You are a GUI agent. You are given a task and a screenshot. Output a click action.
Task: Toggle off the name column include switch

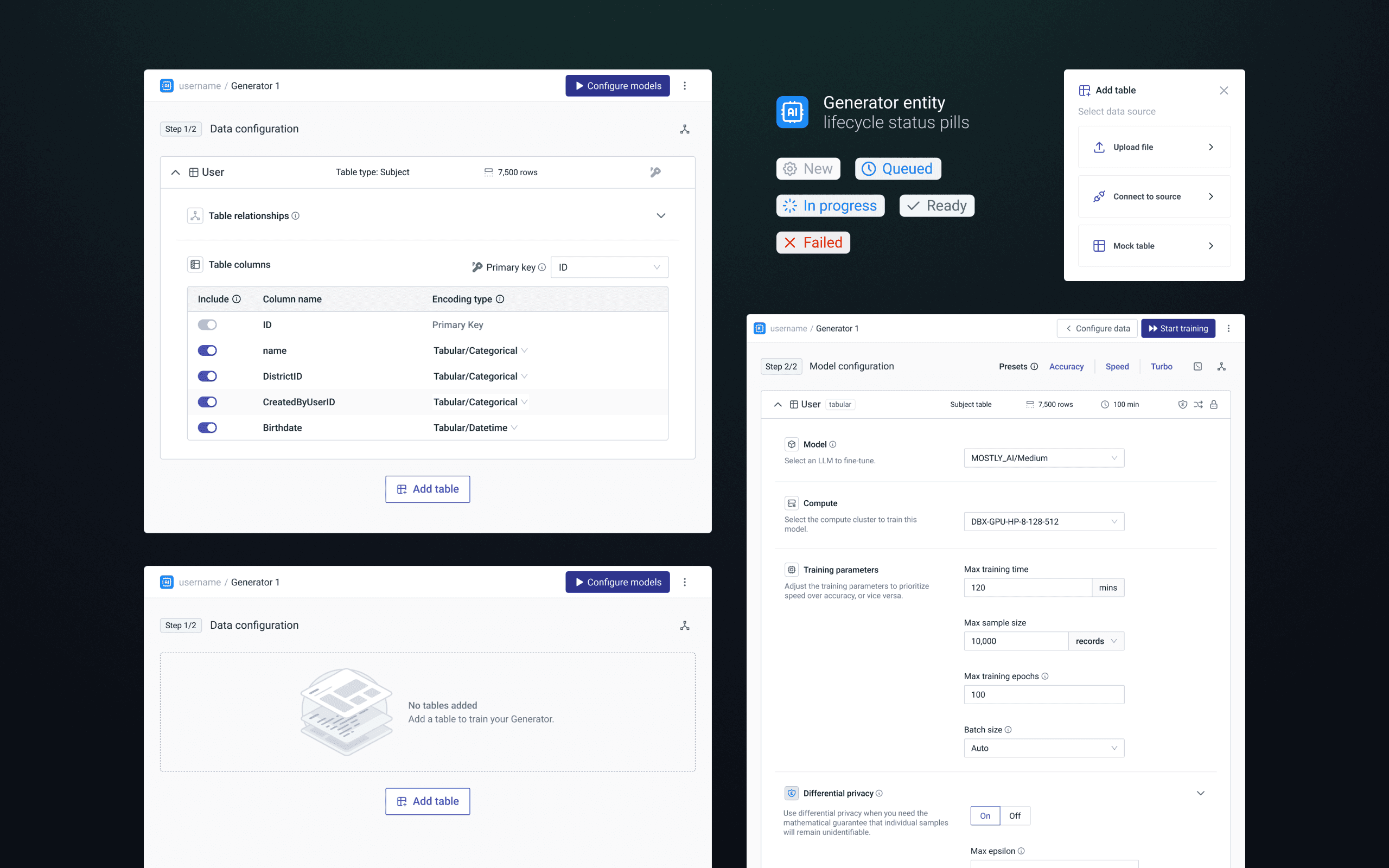(207, 351)
